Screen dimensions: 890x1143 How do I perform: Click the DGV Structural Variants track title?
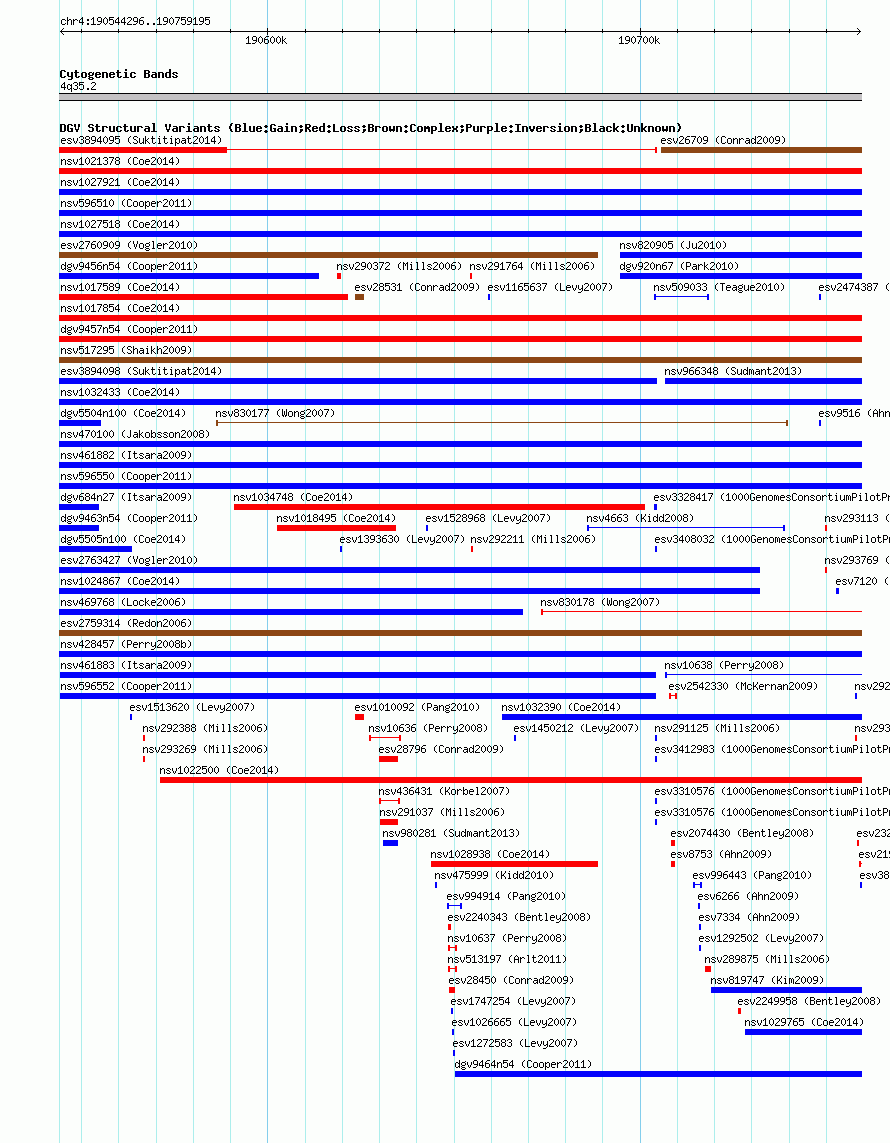370,128
